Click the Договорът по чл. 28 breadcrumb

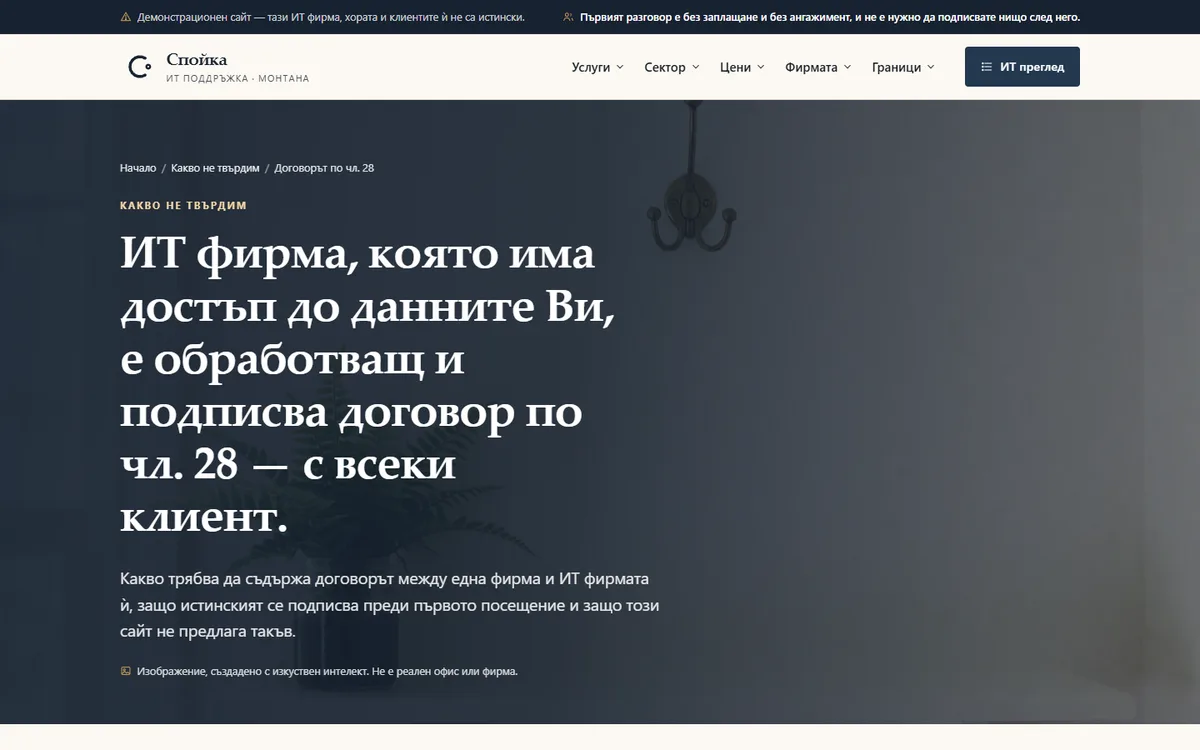click(x=324, y=168)
